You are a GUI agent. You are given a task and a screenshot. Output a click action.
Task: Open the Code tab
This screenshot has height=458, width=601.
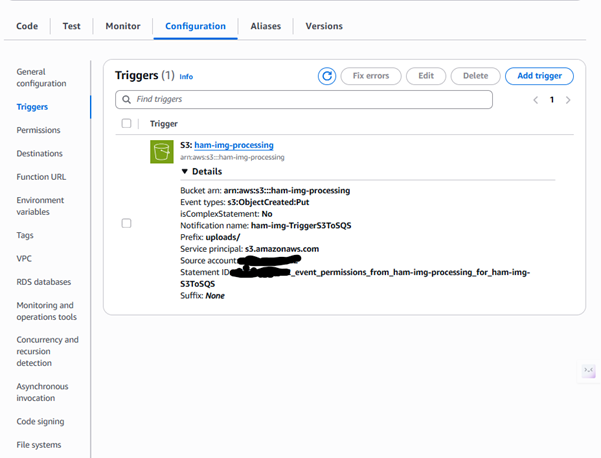point(27,26)
